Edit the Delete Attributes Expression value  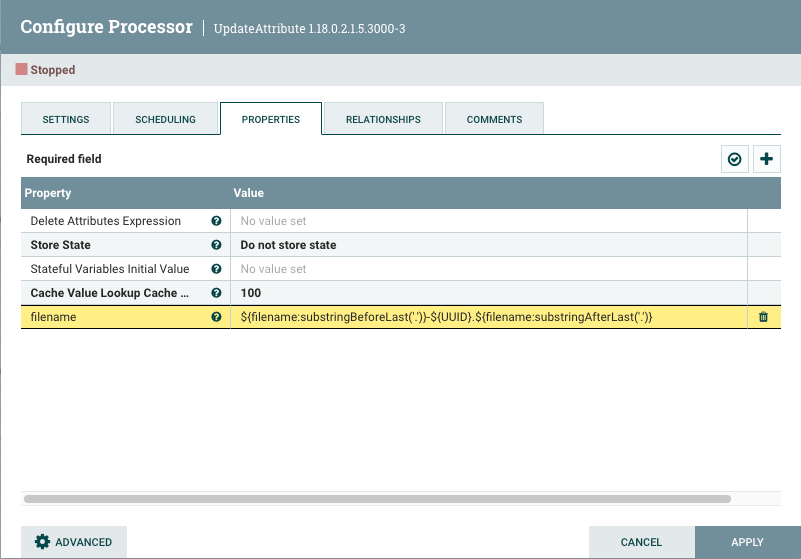(x=488, y=221)
